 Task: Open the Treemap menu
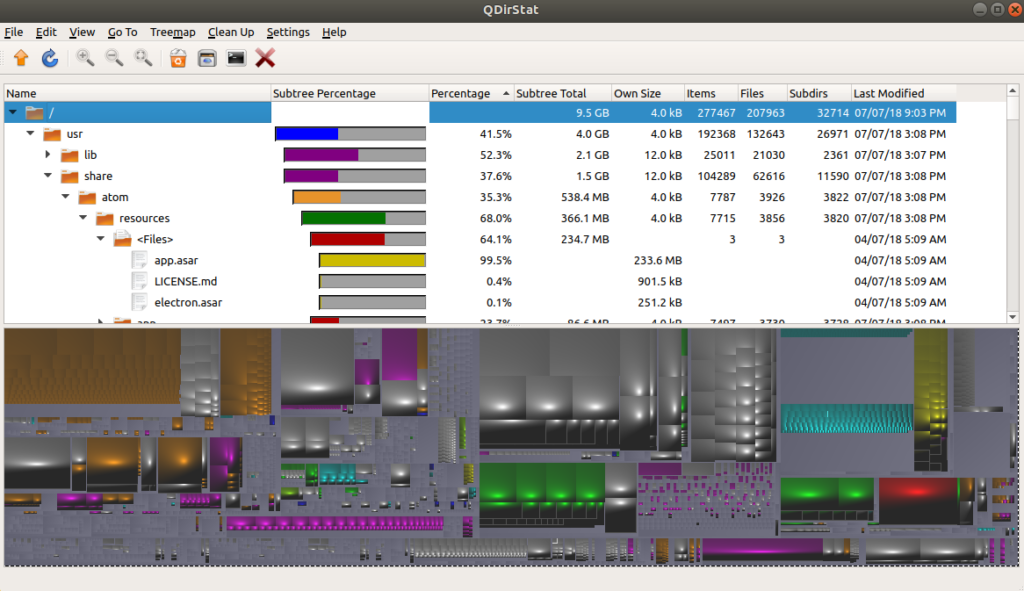click(172, 32)
